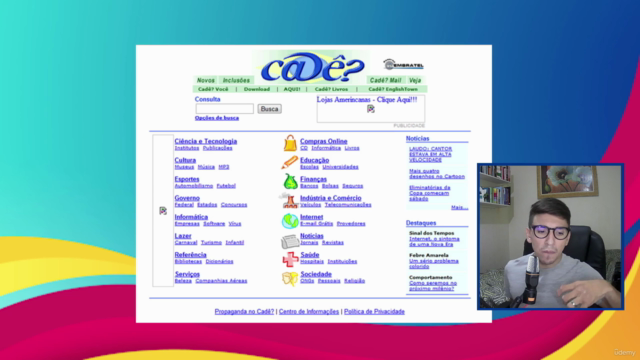Image resolution: width=640 pixels, height=360 pixels.
Task: Open Um sério problema colorido highlight
Action: pos(433,264)
